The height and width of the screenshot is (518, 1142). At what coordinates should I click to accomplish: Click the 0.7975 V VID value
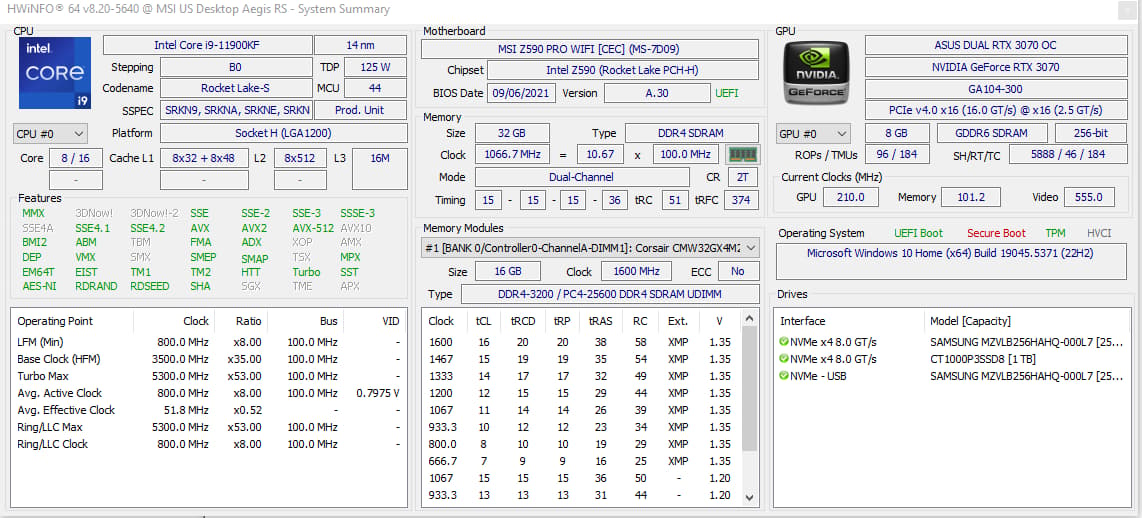[x=378, y=393]
